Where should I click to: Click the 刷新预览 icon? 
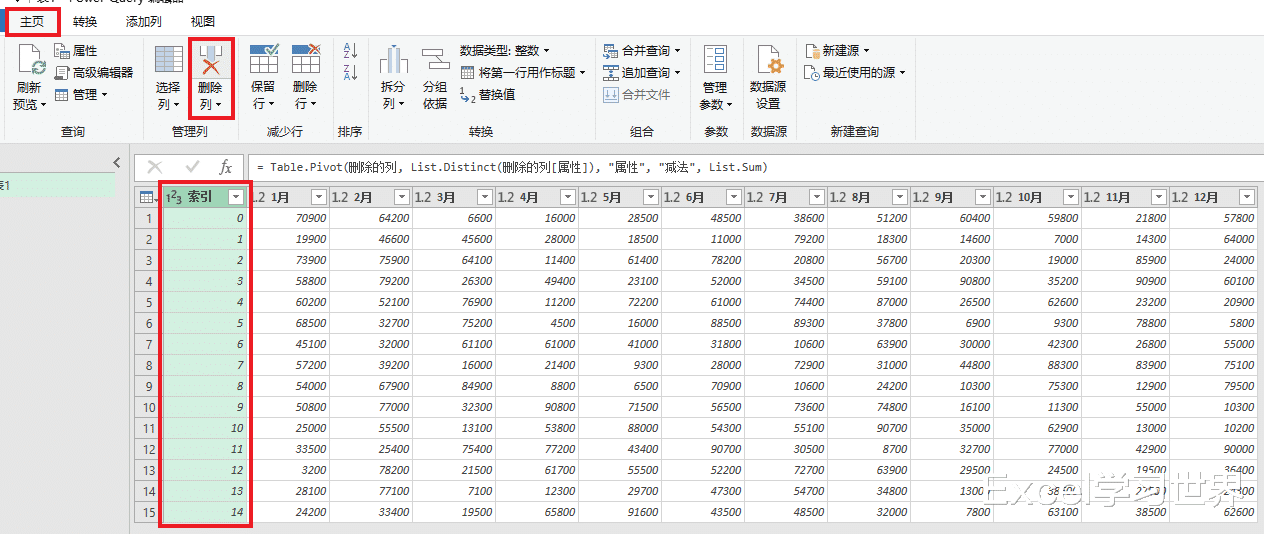(31, 61)
